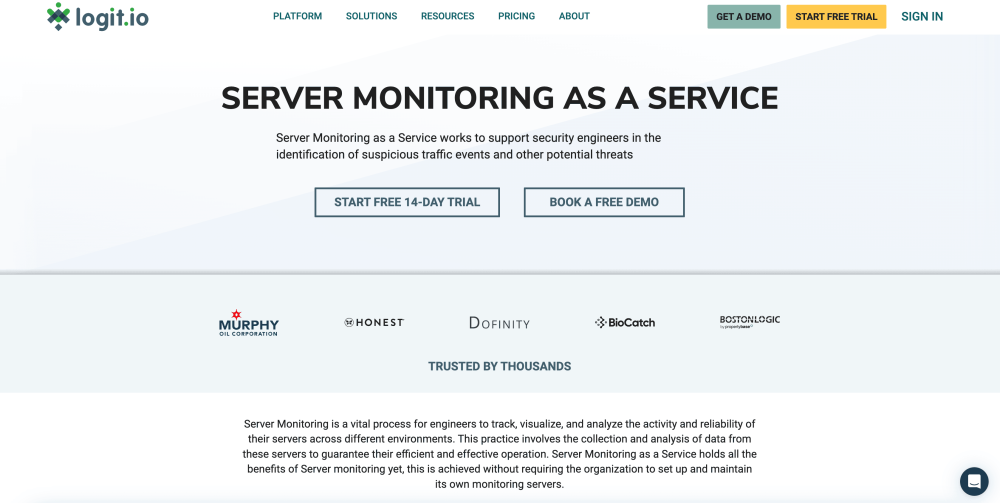Click the Murphy Oil Corporation logo
Screen dimensions: 1000x503
click(x=249, y=323)
